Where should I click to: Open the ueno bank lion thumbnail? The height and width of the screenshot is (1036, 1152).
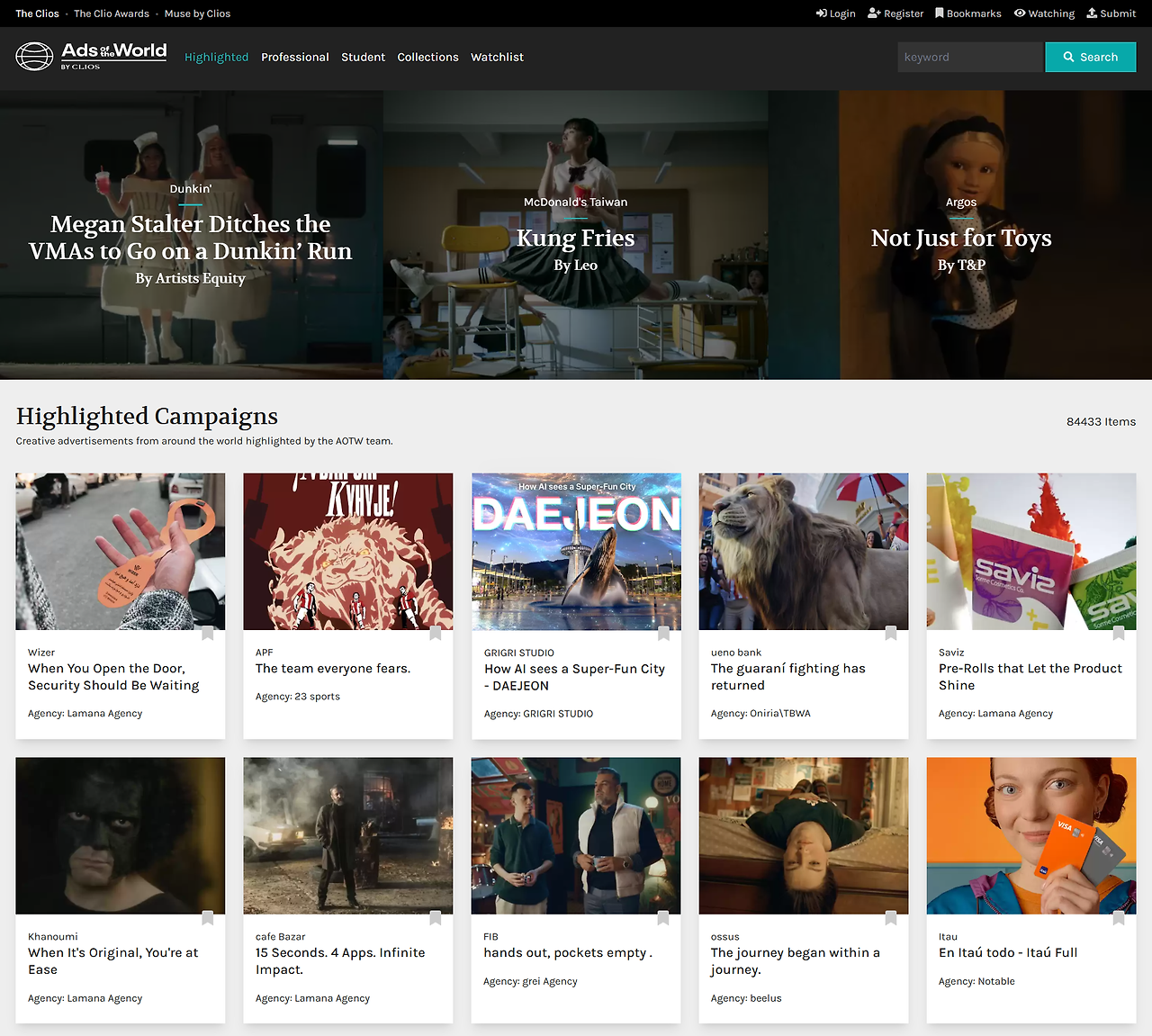pyautogui.click(x=804, y=552)
